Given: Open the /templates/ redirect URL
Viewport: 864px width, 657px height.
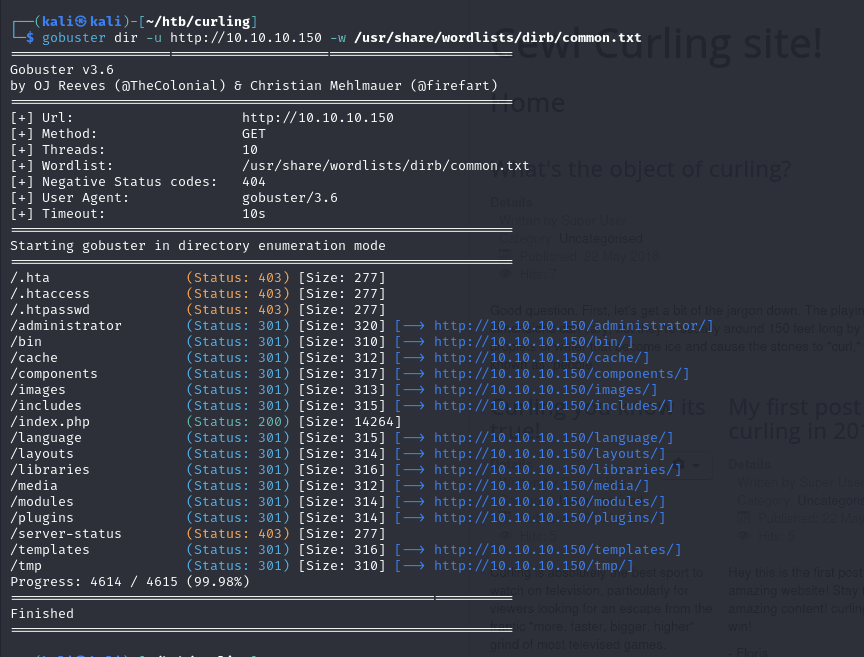Looking at the screenshot, I should 557,550.
